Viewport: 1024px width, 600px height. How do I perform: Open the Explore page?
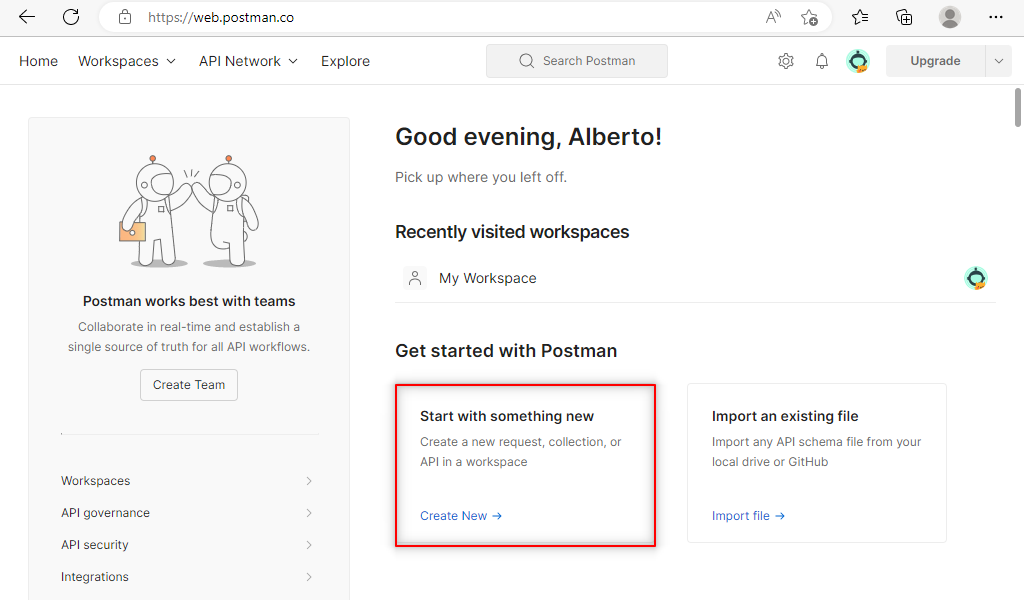(x=345, y=61)
